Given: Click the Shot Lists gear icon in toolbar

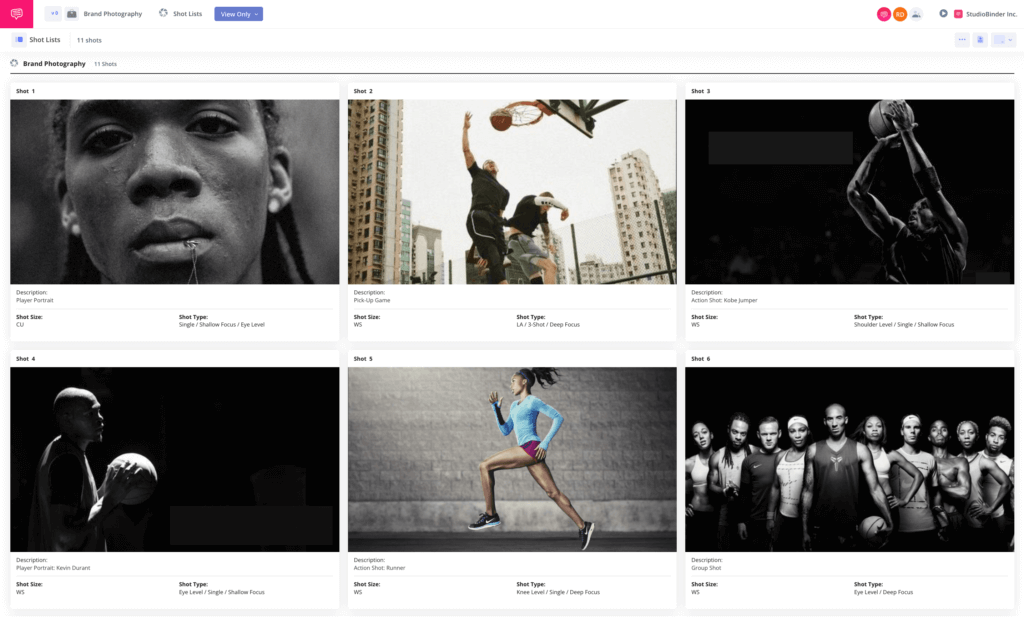Looking at the screenshot, I should tap(163, 13).
